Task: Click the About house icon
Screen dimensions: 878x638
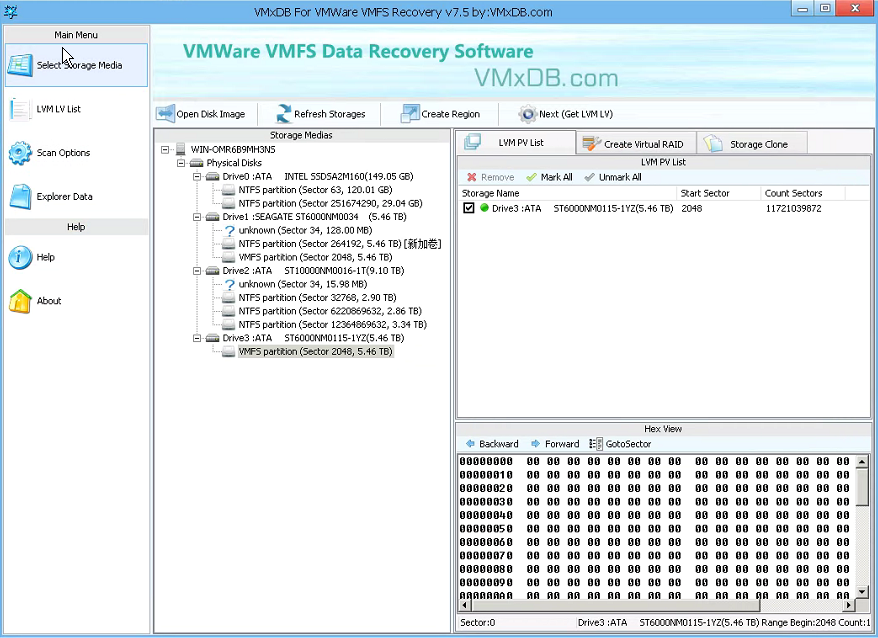Action: coord(20,301)
